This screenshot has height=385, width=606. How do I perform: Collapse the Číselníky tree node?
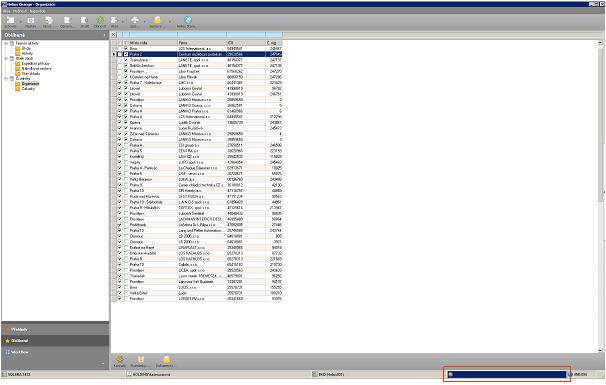(6, 78)
